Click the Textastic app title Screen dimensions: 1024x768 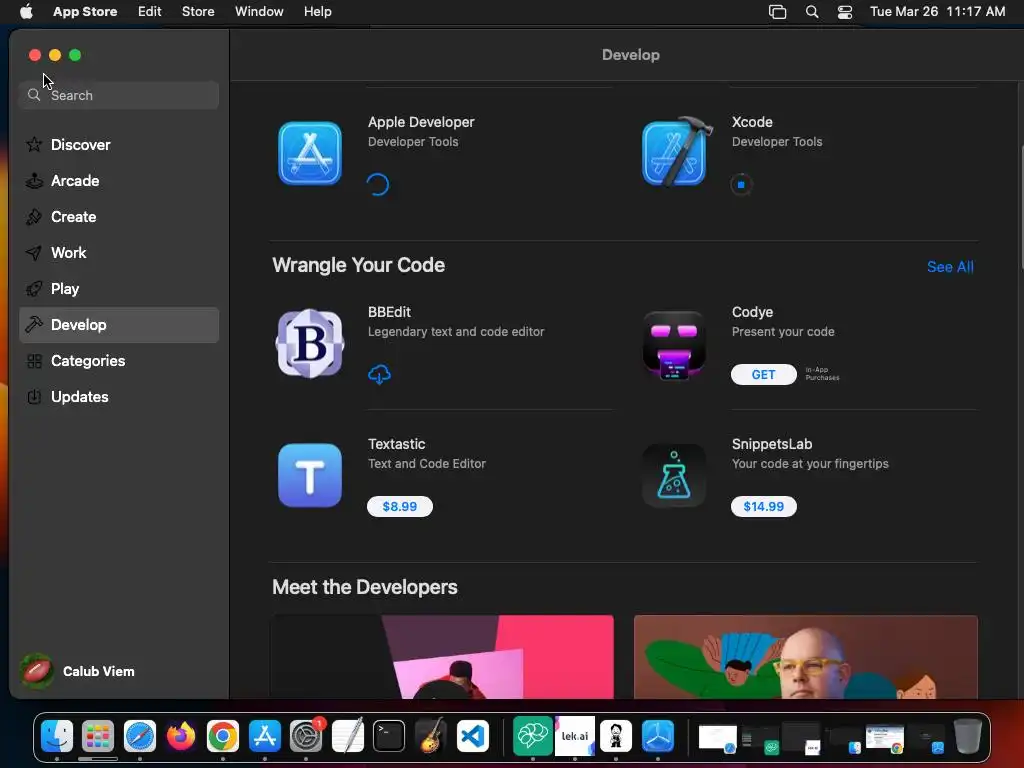396,444
